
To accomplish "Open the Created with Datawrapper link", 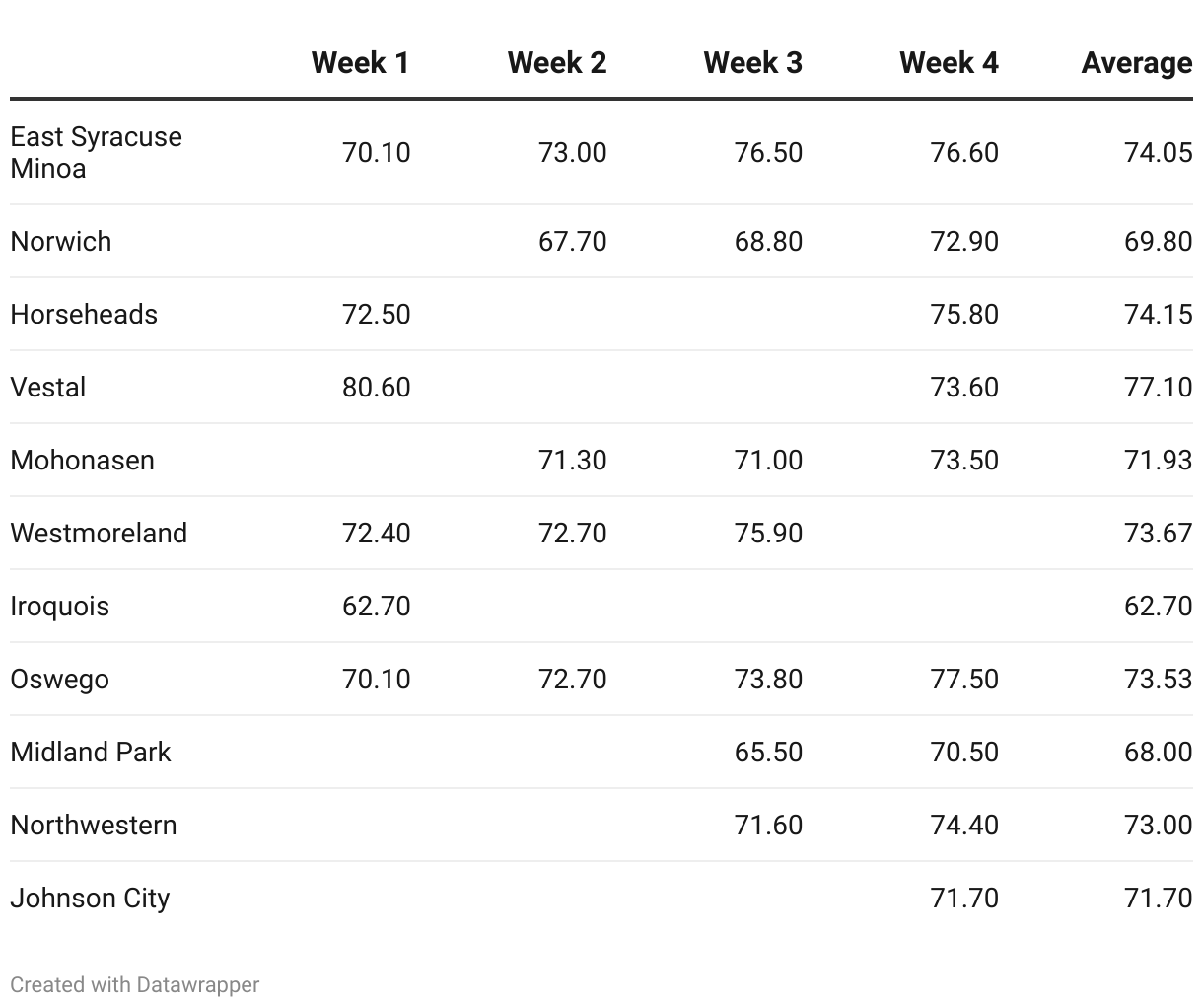I will (x=135, y=984).
